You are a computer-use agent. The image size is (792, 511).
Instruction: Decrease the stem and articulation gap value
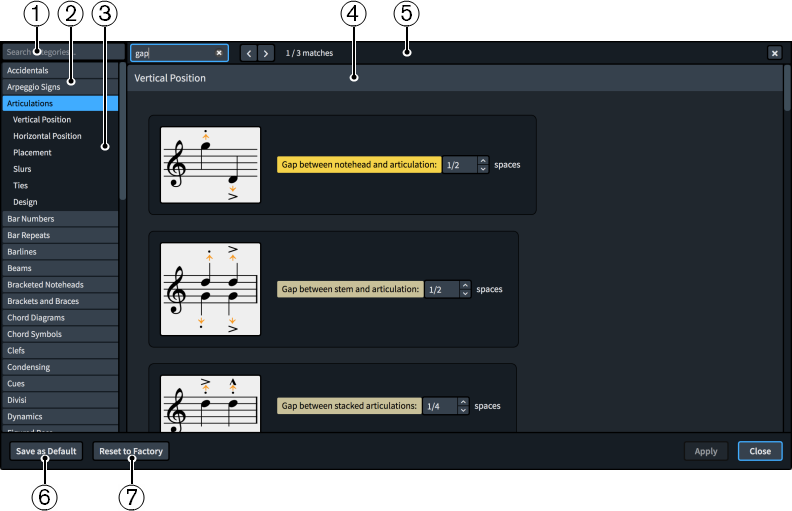[x=465, y=294]
